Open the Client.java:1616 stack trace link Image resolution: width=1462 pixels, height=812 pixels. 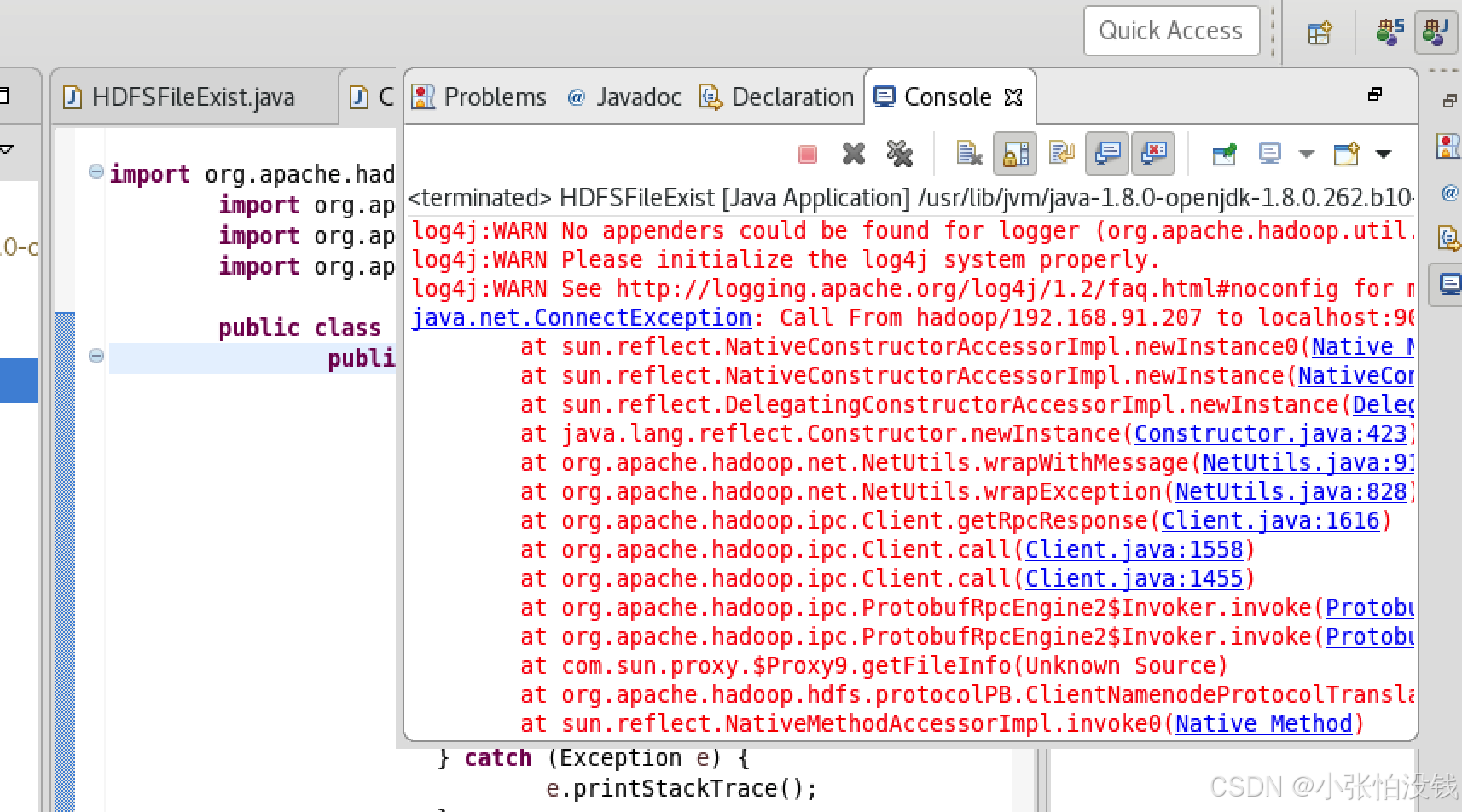point(1271,520)
